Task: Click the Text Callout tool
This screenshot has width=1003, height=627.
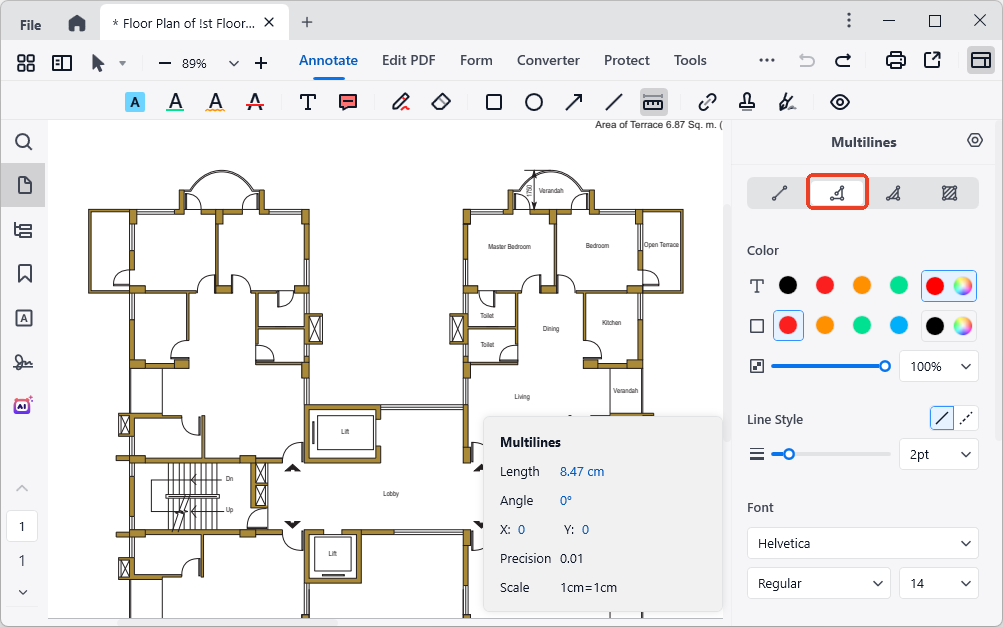Action: [x=348, y=102]
